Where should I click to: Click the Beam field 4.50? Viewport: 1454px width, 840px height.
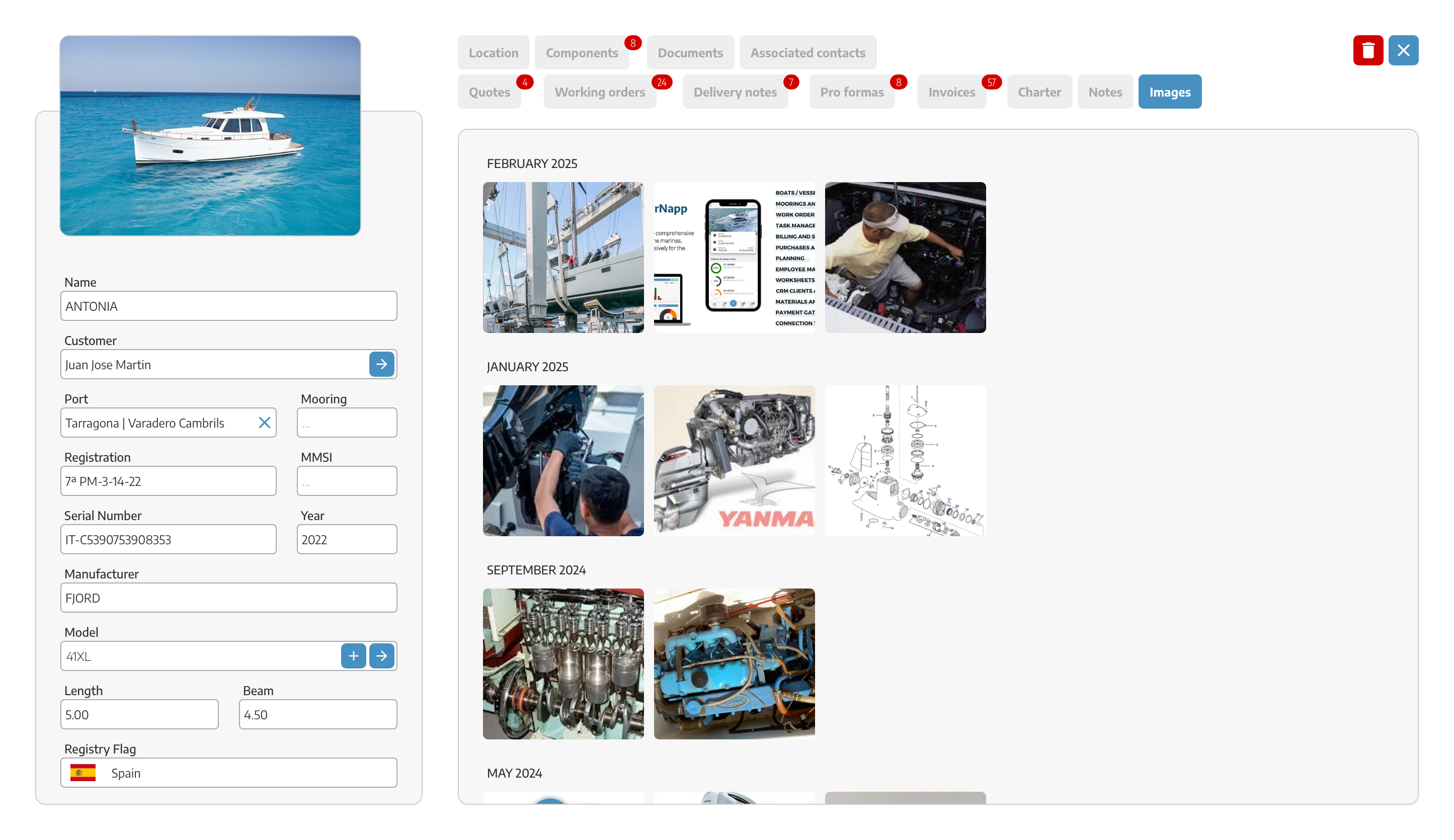pos(318,714)
